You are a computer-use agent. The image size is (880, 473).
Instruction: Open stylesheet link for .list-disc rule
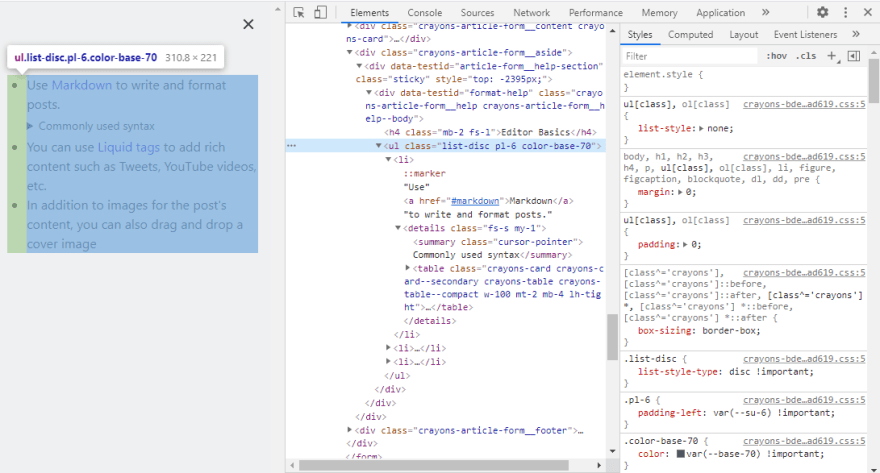click(x=804, y=359)
